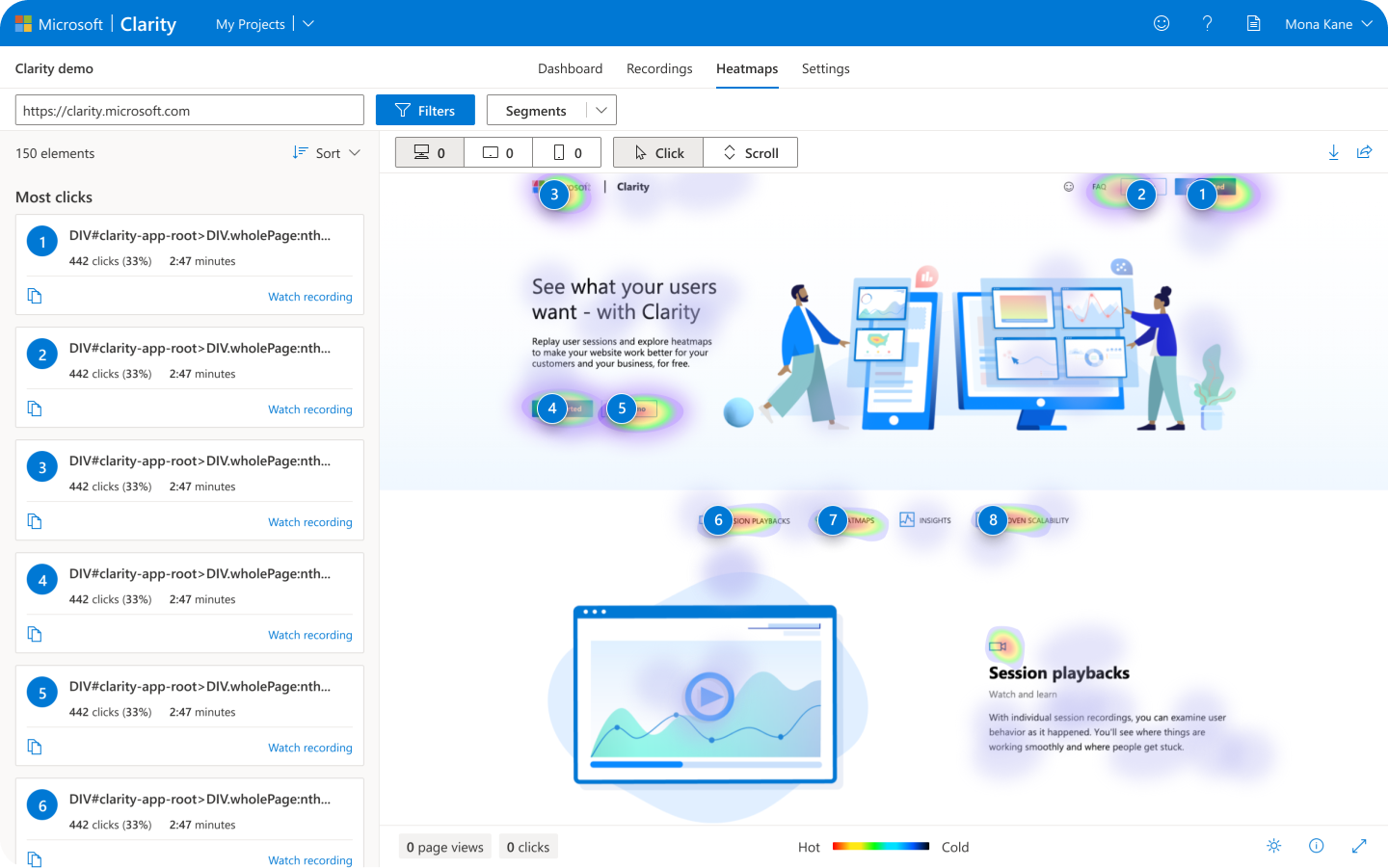Image resolution: width=1388 pixels, height=868 pixels.
Task: Click the help question mark icon
Action: pos(1207,23)
